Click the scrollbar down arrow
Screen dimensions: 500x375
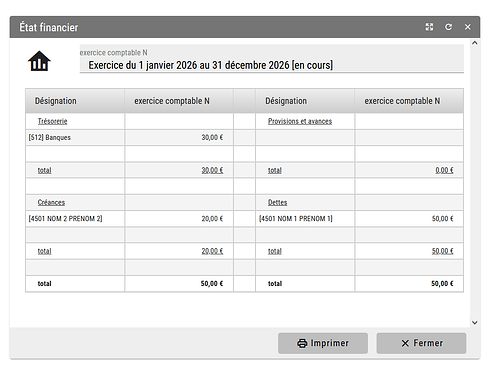(x=475, y=322)
